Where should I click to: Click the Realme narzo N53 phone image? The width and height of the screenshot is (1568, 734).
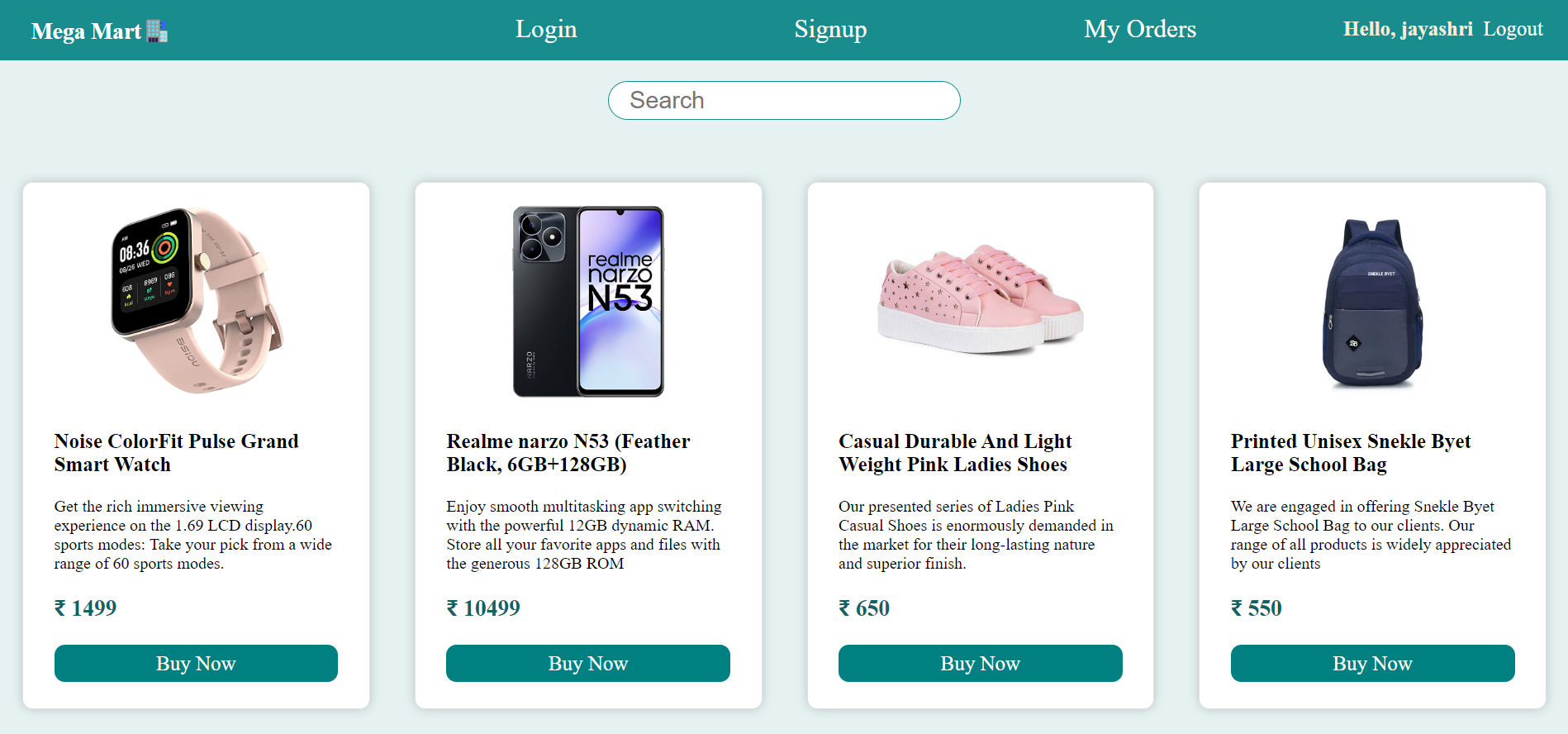click(x=588, y=302)
